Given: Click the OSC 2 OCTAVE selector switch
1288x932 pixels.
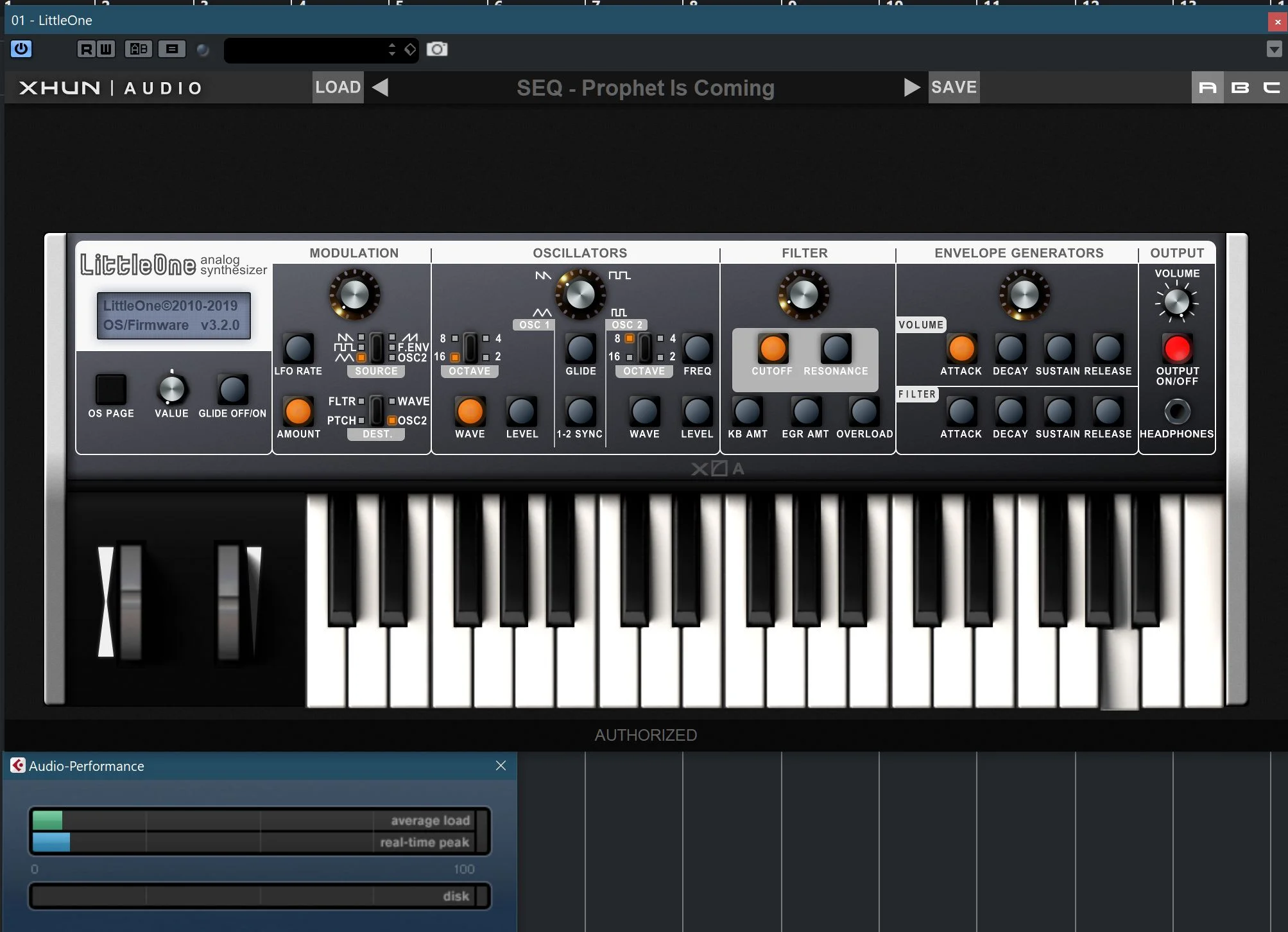Looking at the screenshot, I should click(645, 348).
